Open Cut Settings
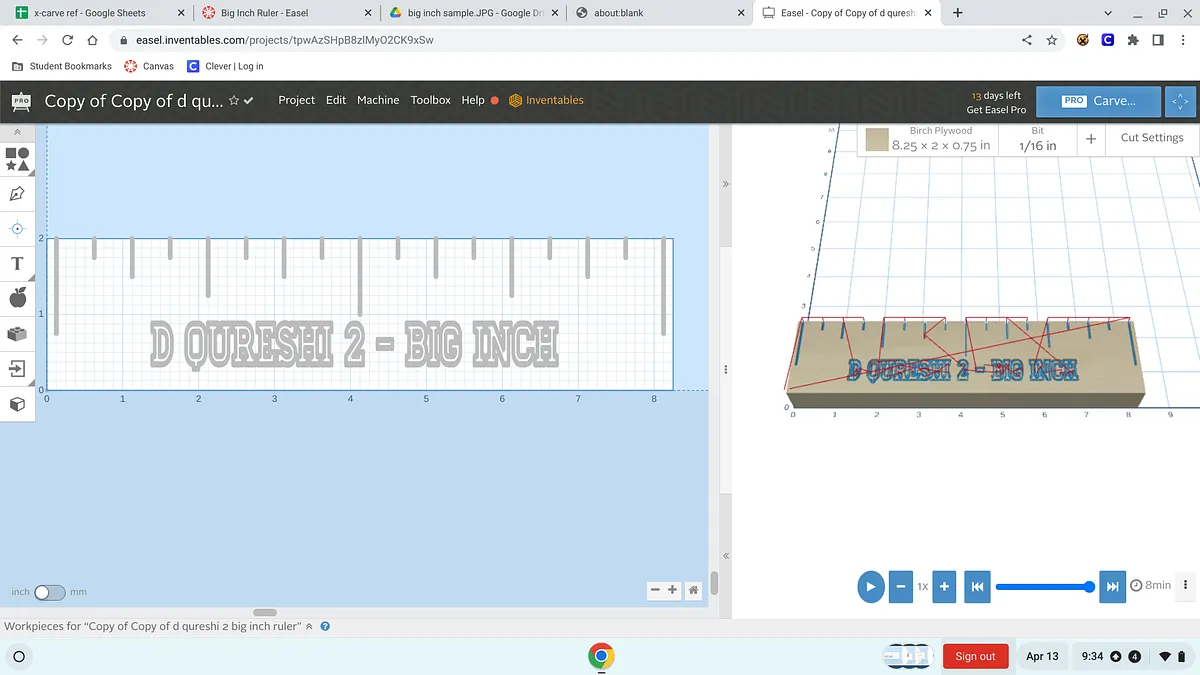Screen dimensions: 1200x675 (x=1151, y=138)
